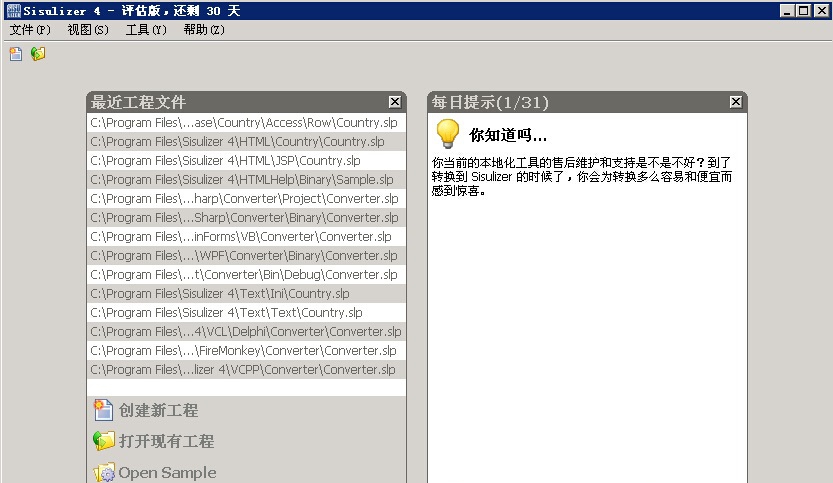Open the 工具(Y) menu
This screenshot has width=833, height=483.
pos(146,30)
